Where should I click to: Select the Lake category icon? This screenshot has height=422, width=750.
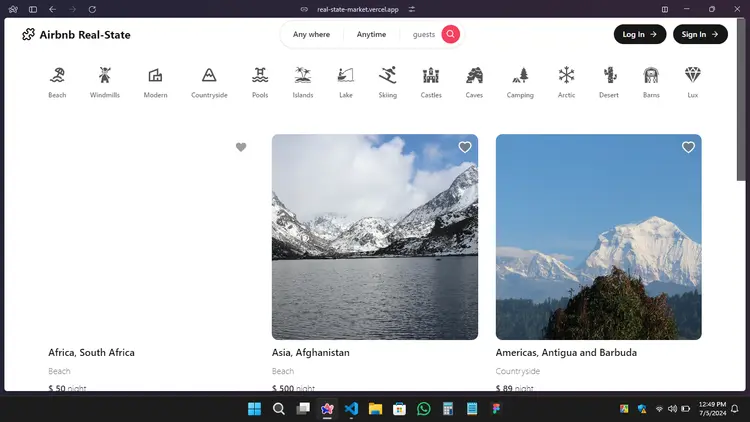pos(346,75)
